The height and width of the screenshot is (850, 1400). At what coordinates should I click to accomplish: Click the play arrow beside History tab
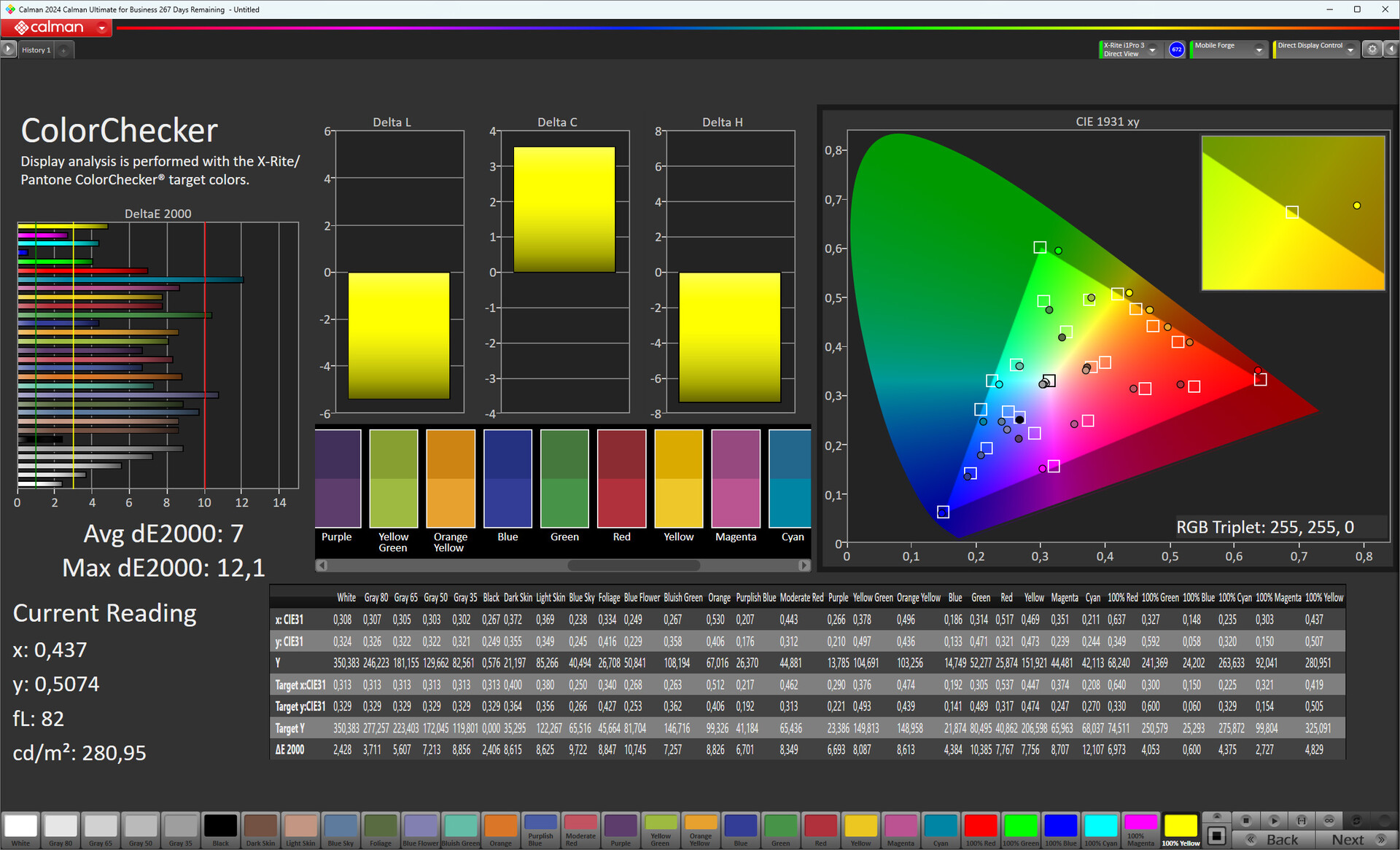coord(8,49)
